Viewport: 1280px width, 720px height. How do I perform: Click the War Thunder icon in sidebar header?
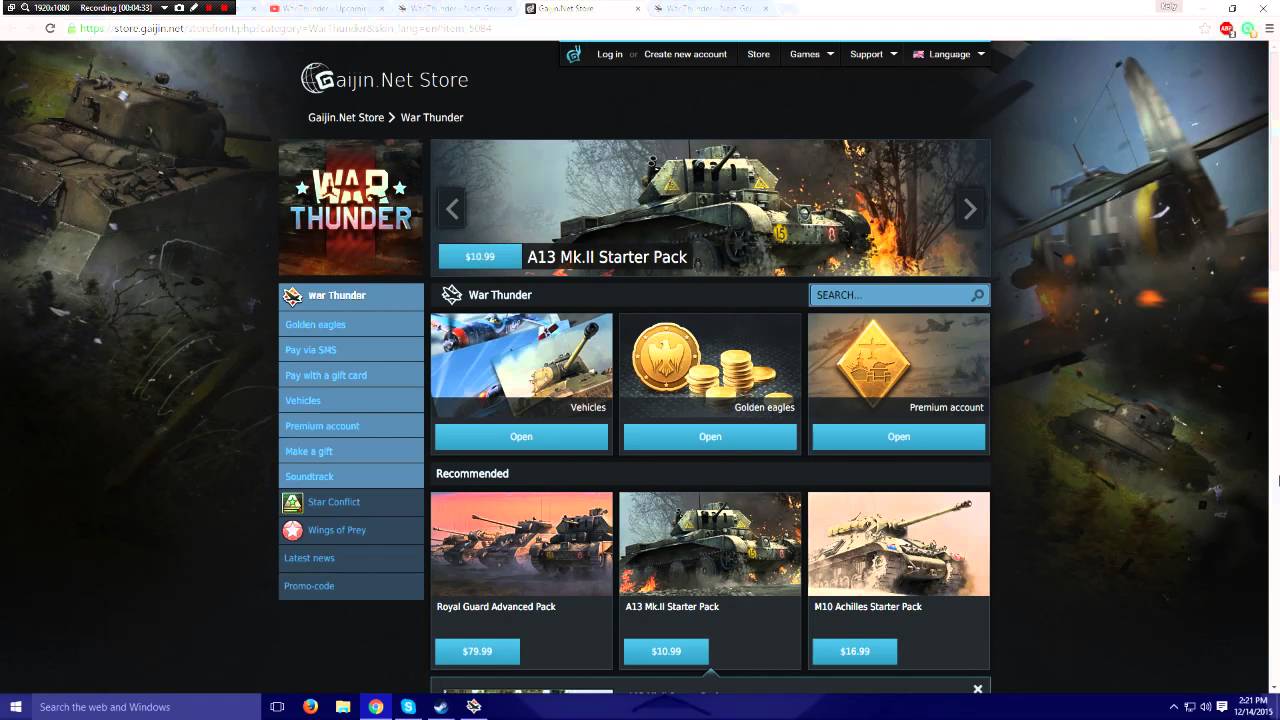292,296
